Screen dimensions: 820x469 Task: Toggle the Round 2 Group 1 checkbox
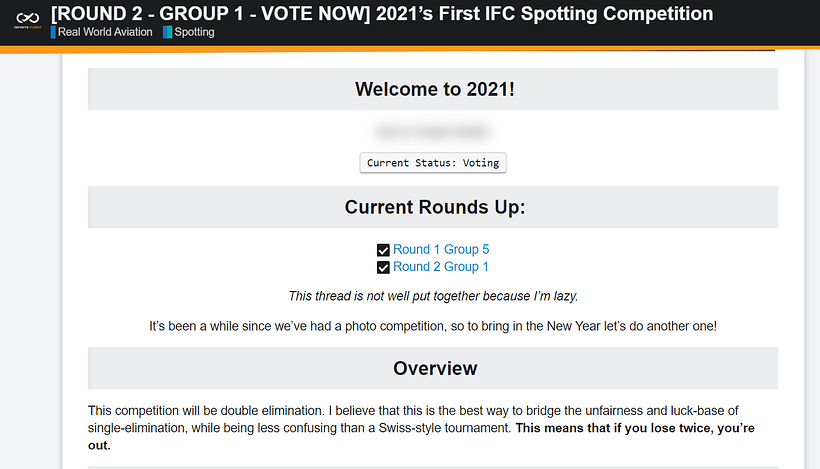[x=383, y=267]
